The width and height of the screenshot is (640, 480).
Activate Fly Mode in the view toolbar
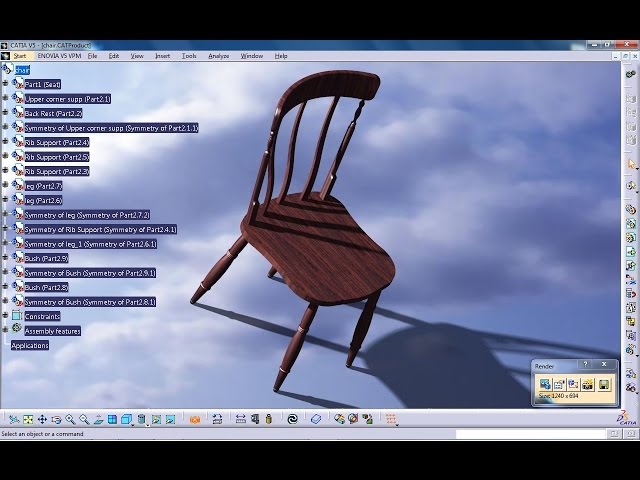(x=14, y=419)
